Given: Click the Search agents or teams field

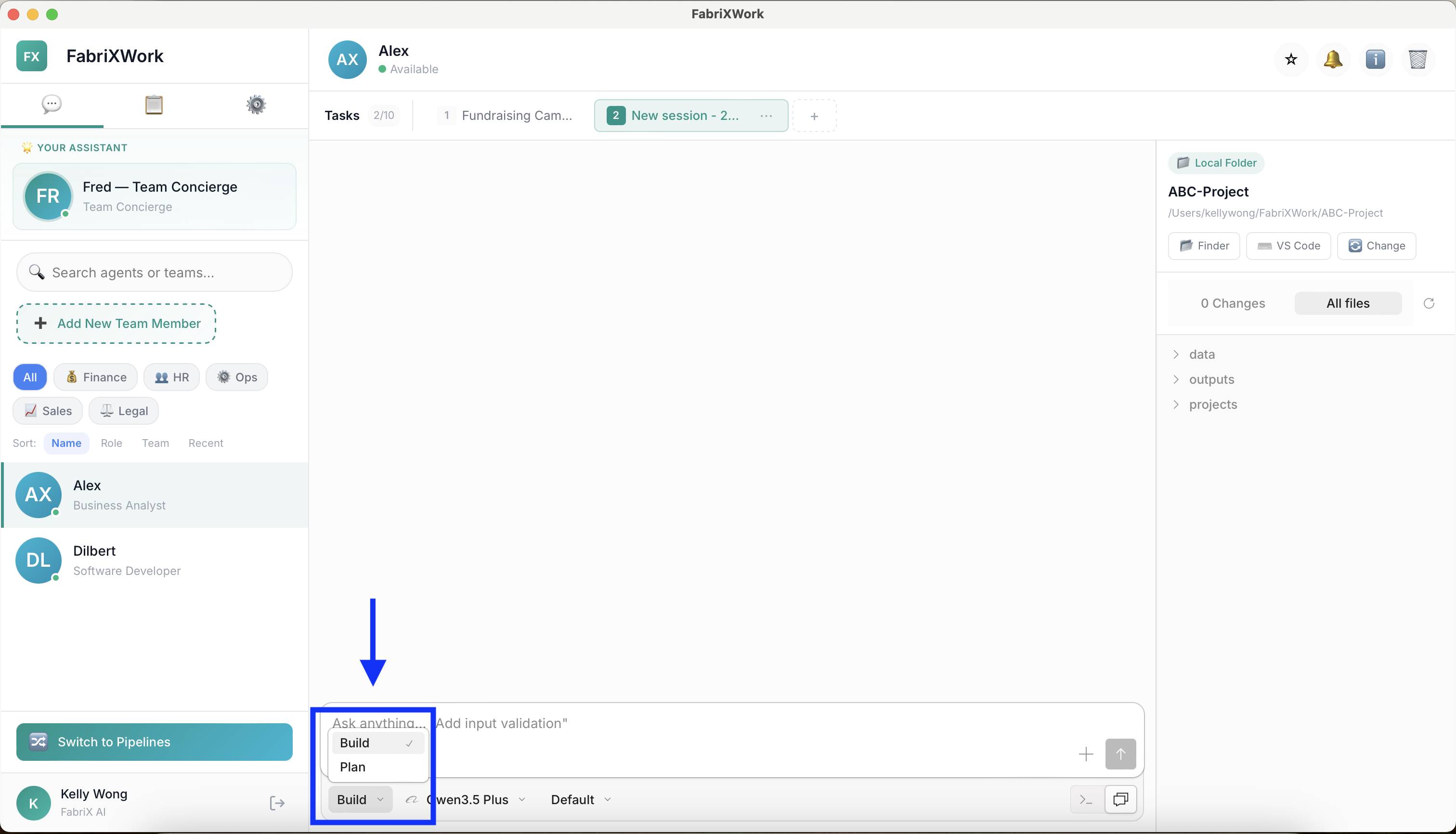Looking at the screenshot, I should point(155,273).
